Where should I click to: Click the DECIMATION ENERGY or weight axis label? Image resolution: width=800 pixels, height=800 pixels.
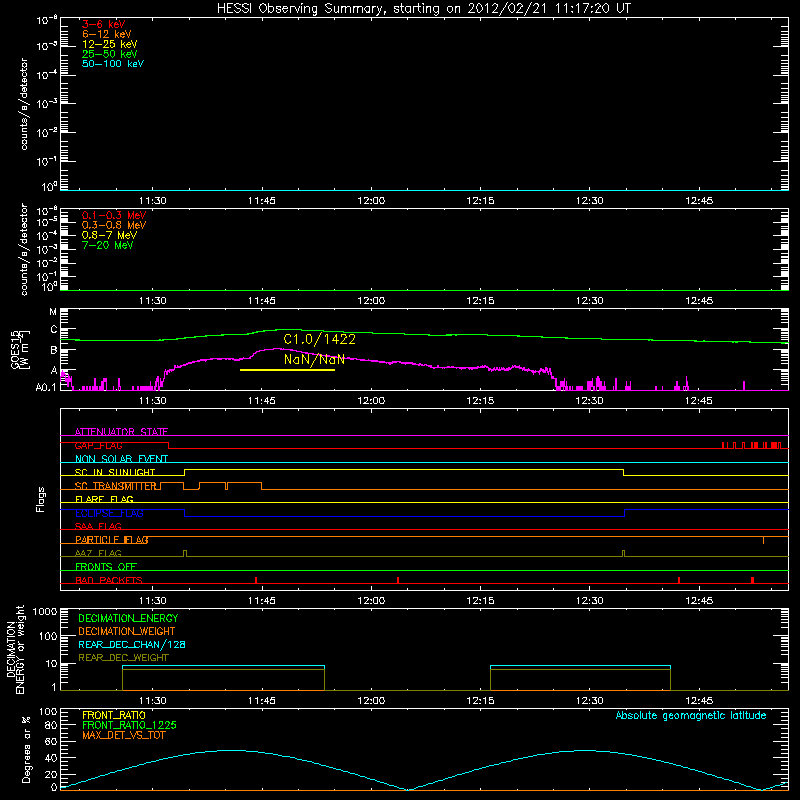point(15,649)
